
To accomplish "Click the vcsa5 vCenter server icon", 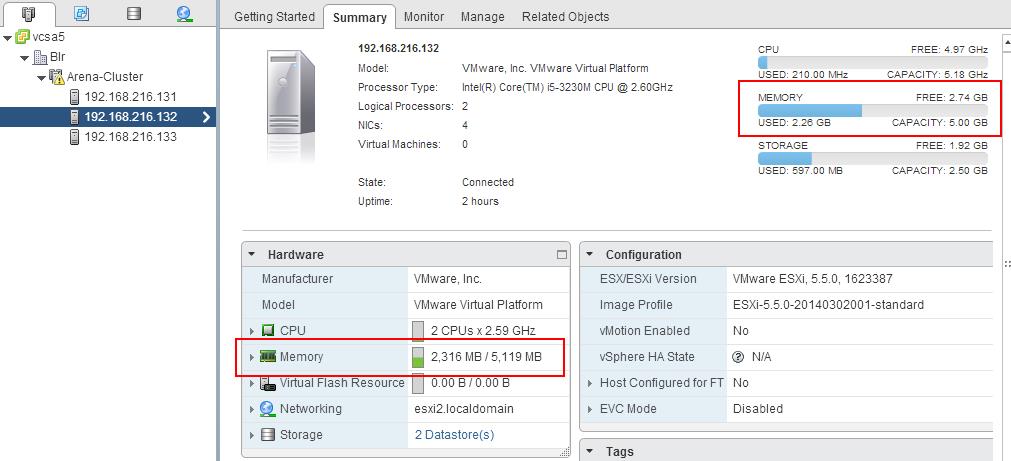I will (22, 37).
